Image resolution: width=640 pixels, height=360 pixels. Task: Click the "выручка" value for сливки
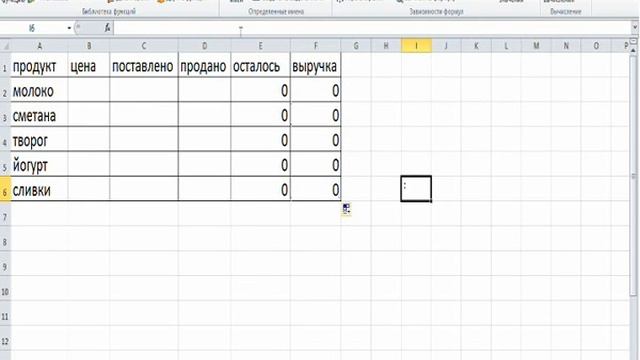[x=316, y=190]
